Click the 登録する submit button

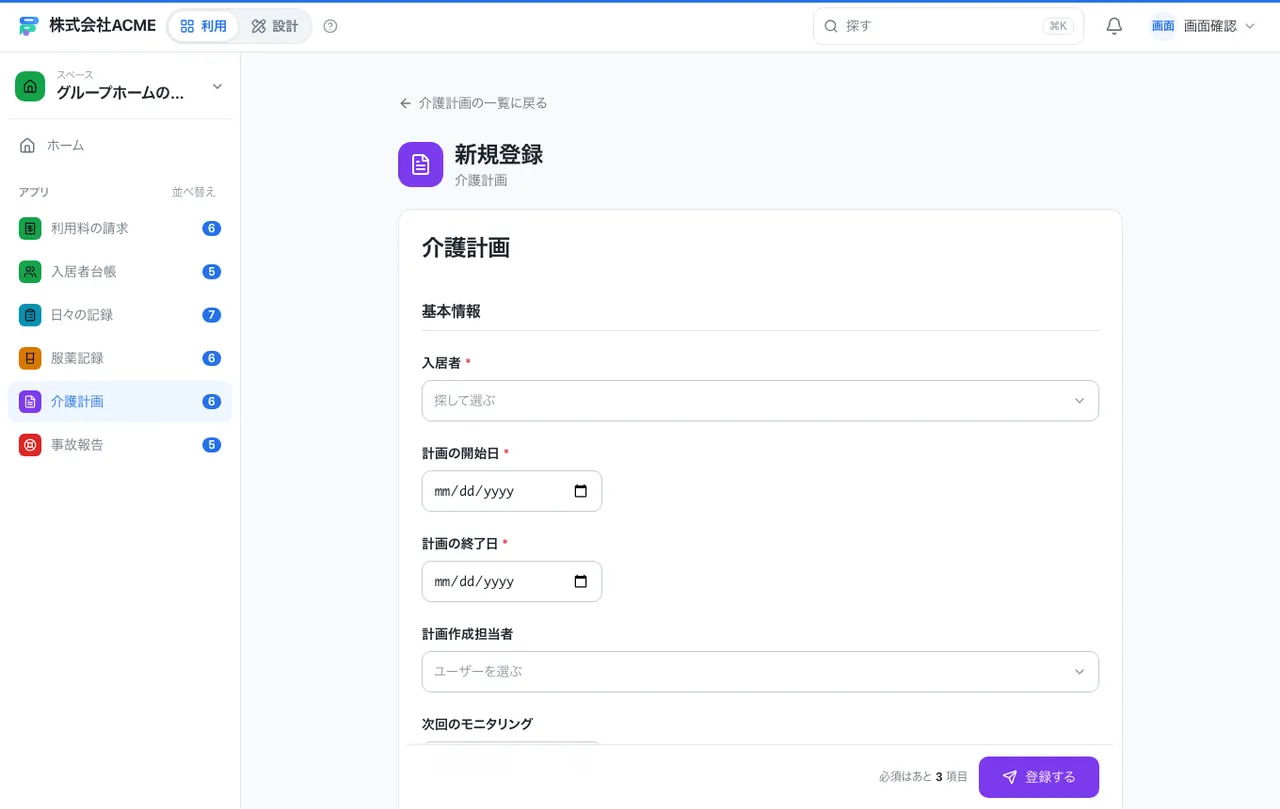1038,777
